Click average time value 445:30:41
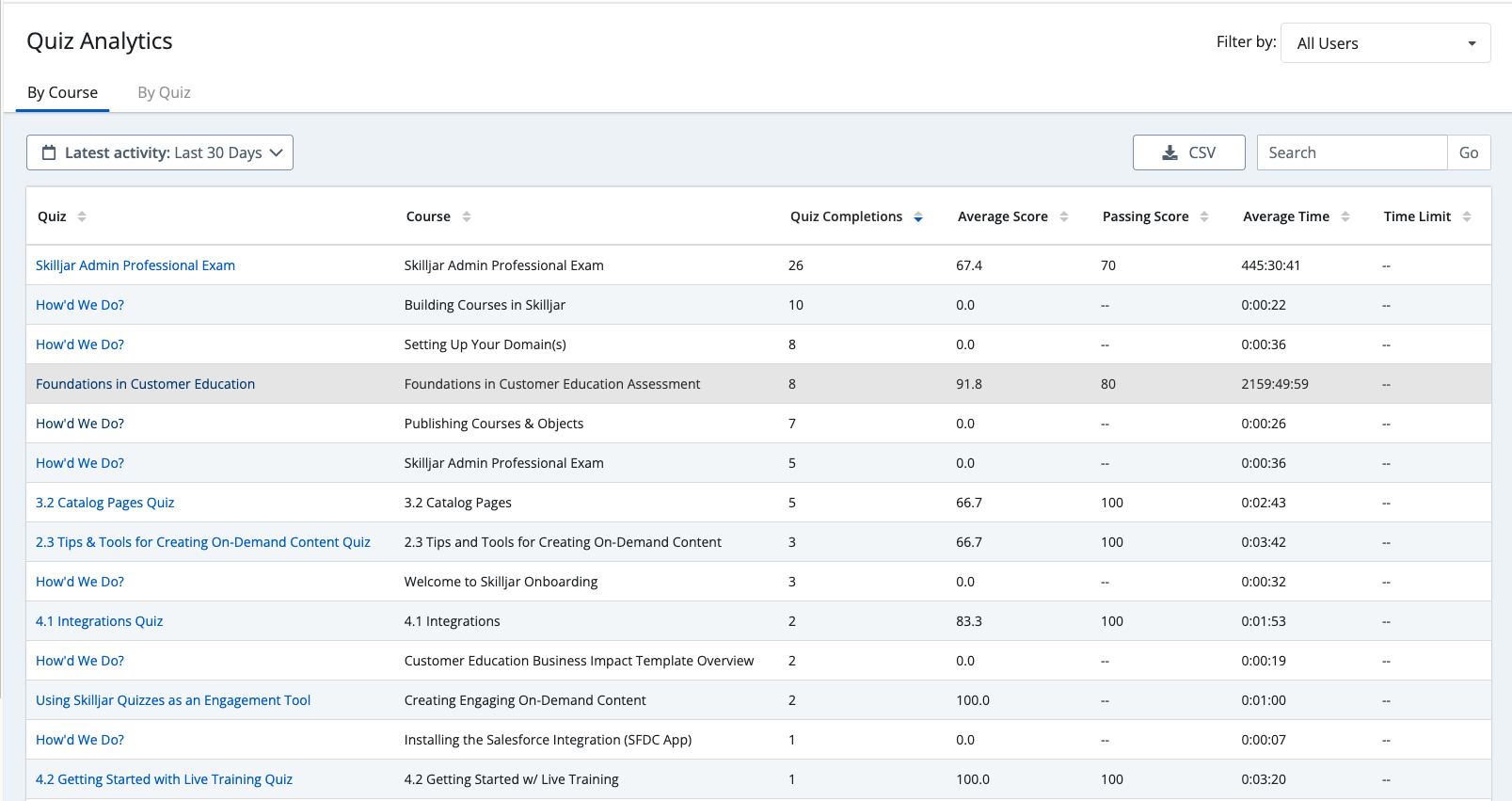Image resolution: width=1512 pixels, height=801 pixels. [x=1270, y=265]
